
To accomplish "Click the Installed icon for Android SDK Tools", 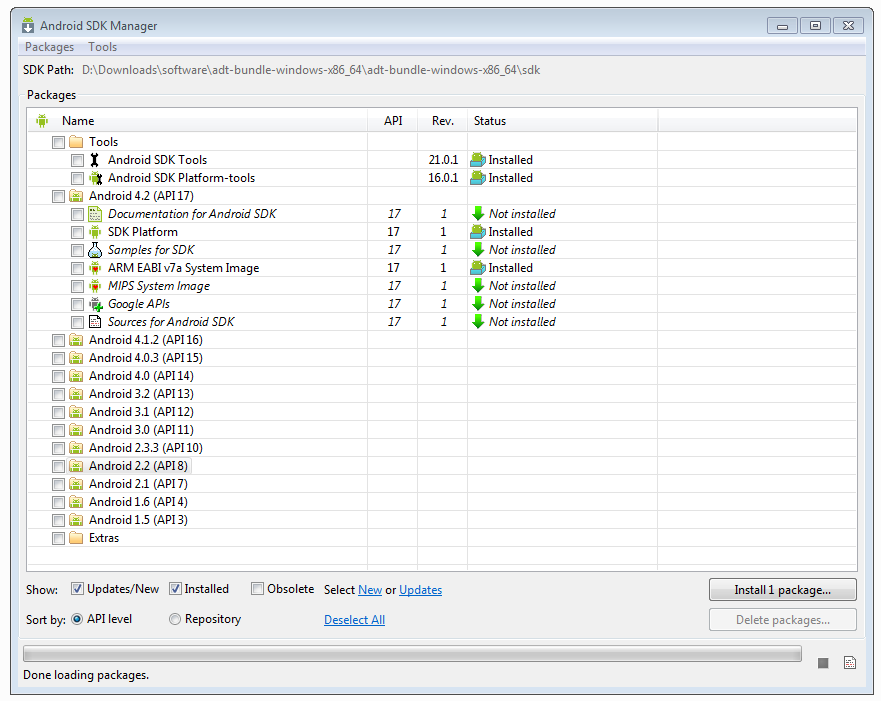I will pyautogui.click(x=478, y=160).
